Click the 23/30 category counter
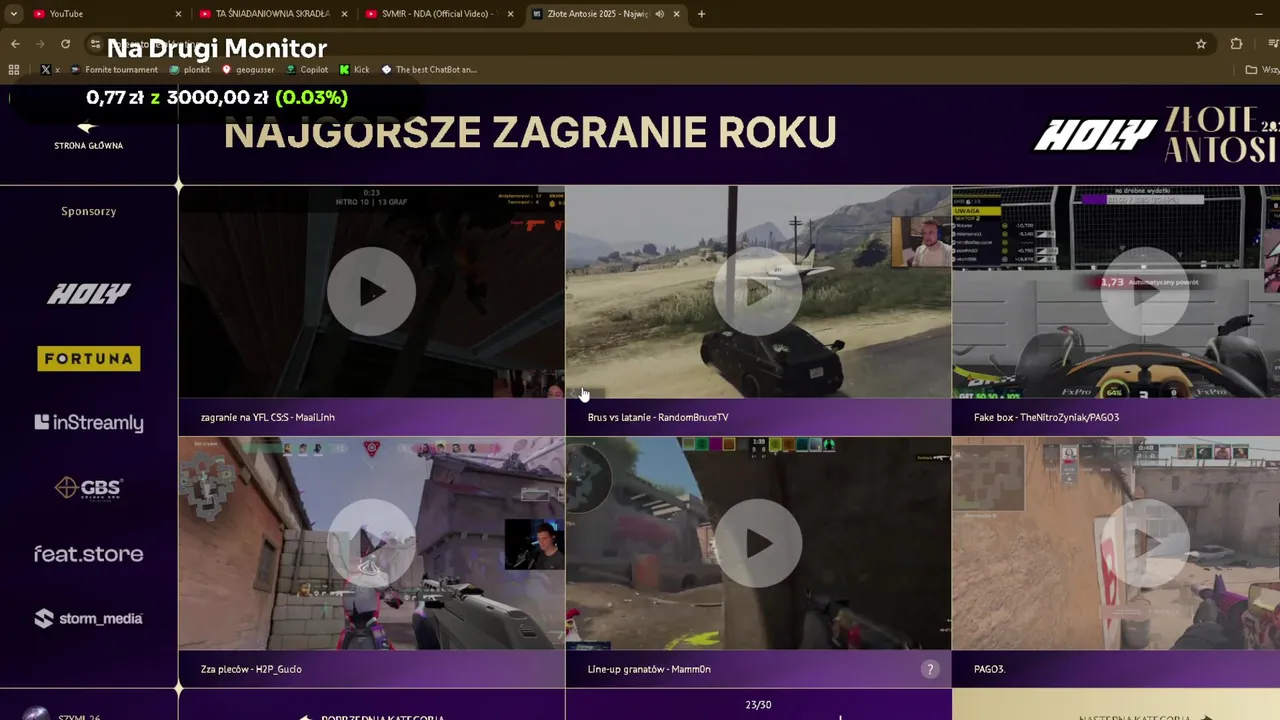1280x720 pixels. (758, 705)
